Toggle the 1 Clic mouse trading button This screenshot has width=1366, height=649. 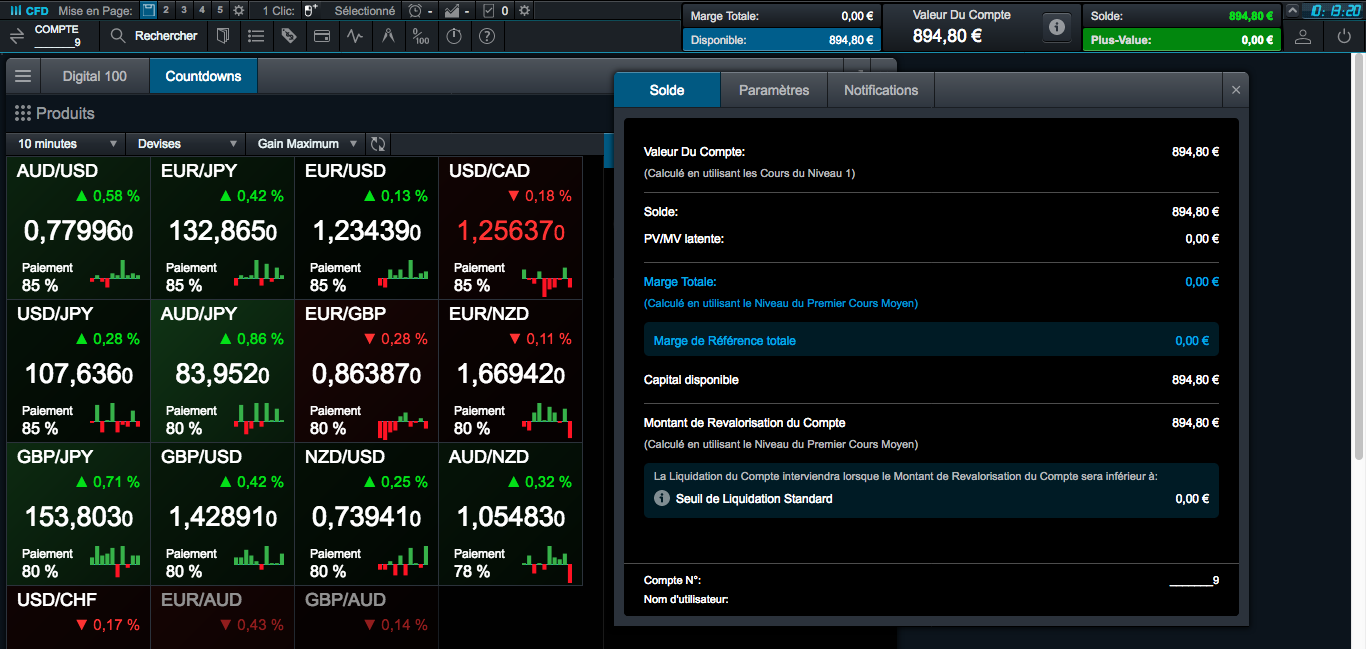tap(310, 10)
